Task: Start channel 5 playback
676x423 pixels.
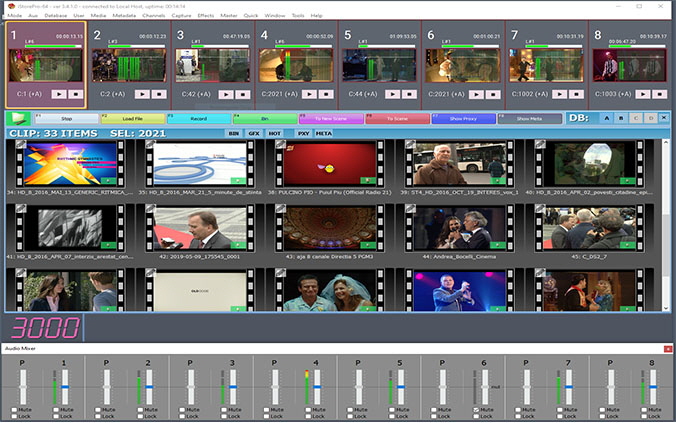Action: (x=392, y=94)
